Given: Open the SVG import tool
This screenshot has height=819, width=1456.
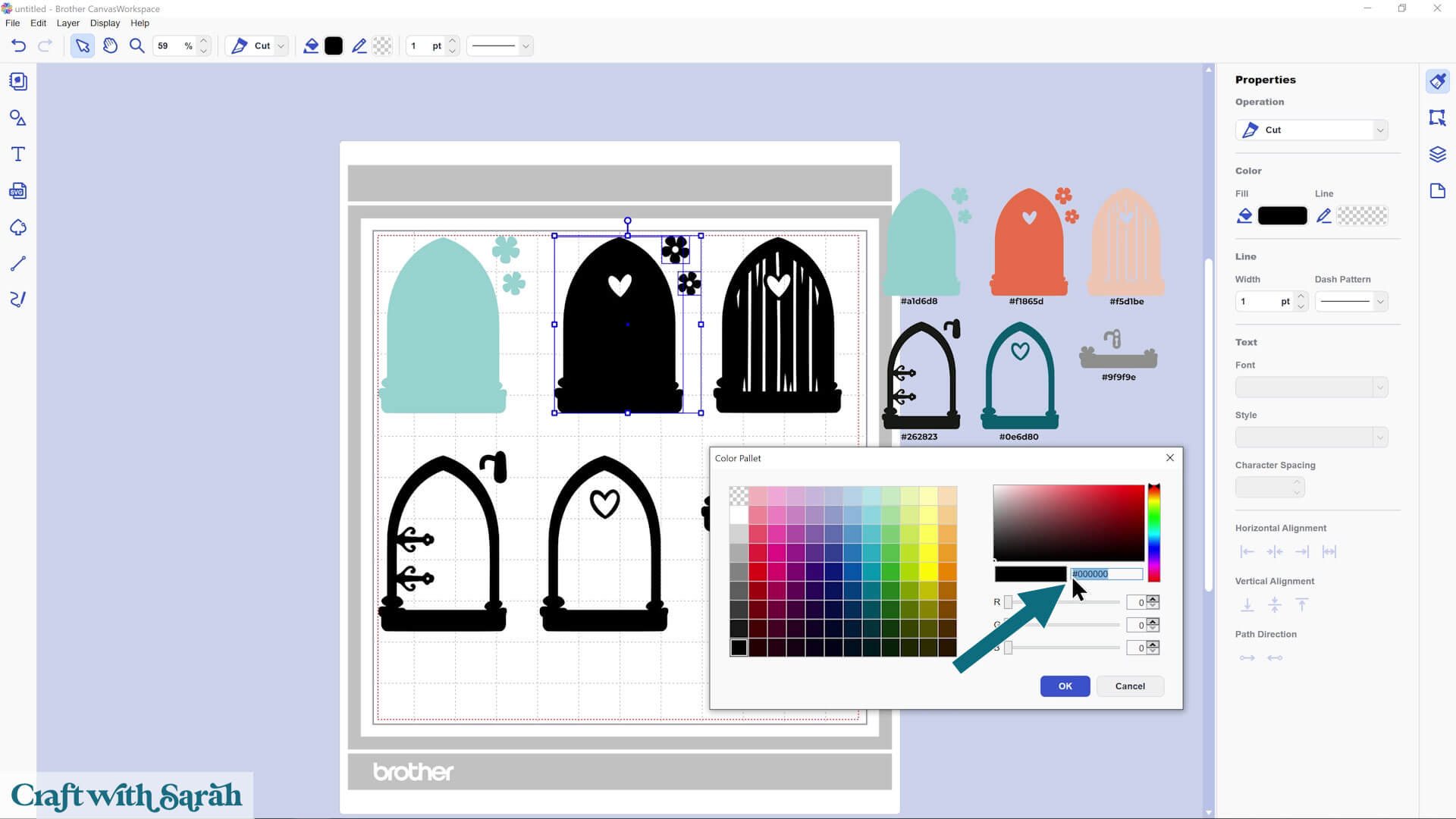Looking at the screenshot, I should [18, 191].
